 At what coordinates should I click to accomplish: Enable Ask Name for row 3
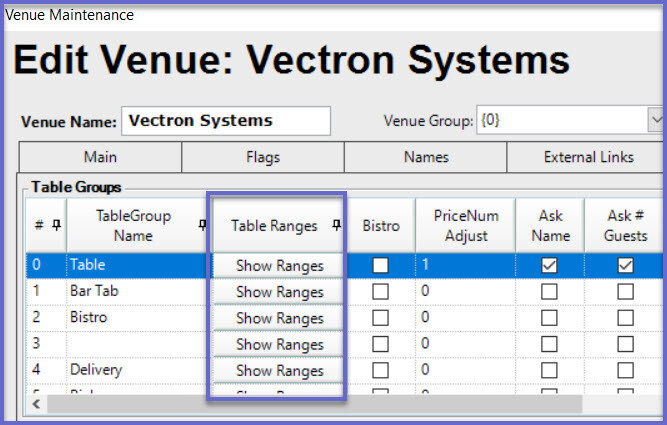(549, 344)
